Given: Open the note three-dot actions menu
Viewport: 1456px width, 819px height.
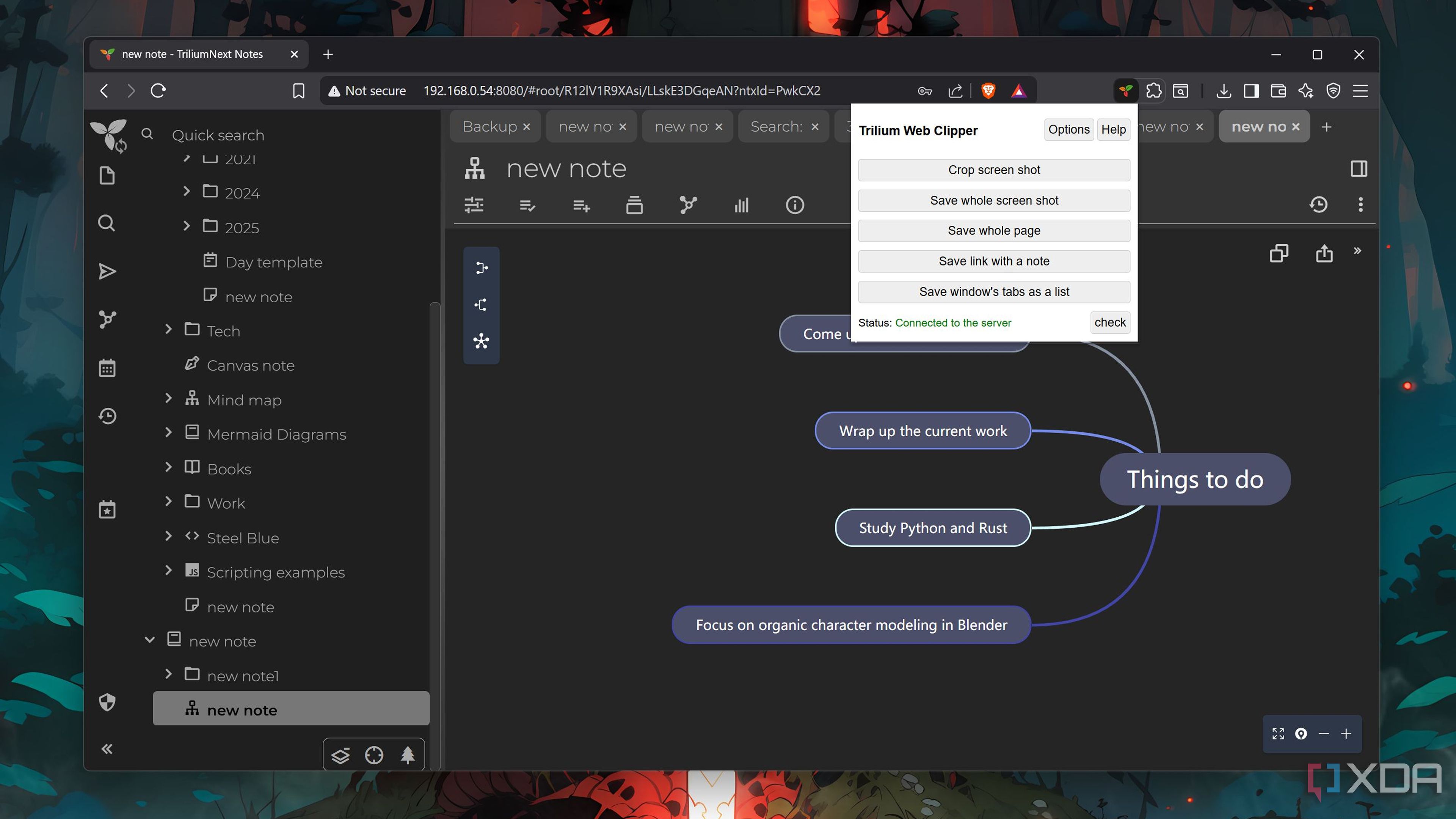Looking at the screenshot, I should pyautogui.click(x=1360, y=204).
